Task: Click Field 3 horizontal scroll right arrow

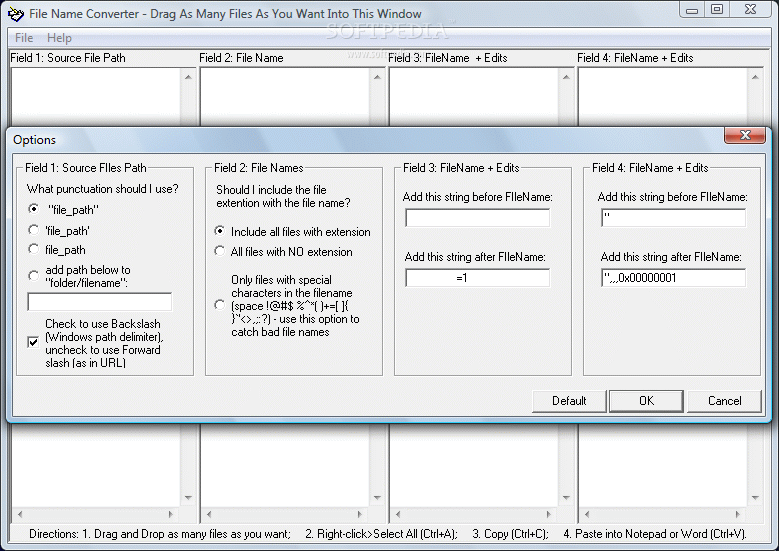Action: (548, 514)
